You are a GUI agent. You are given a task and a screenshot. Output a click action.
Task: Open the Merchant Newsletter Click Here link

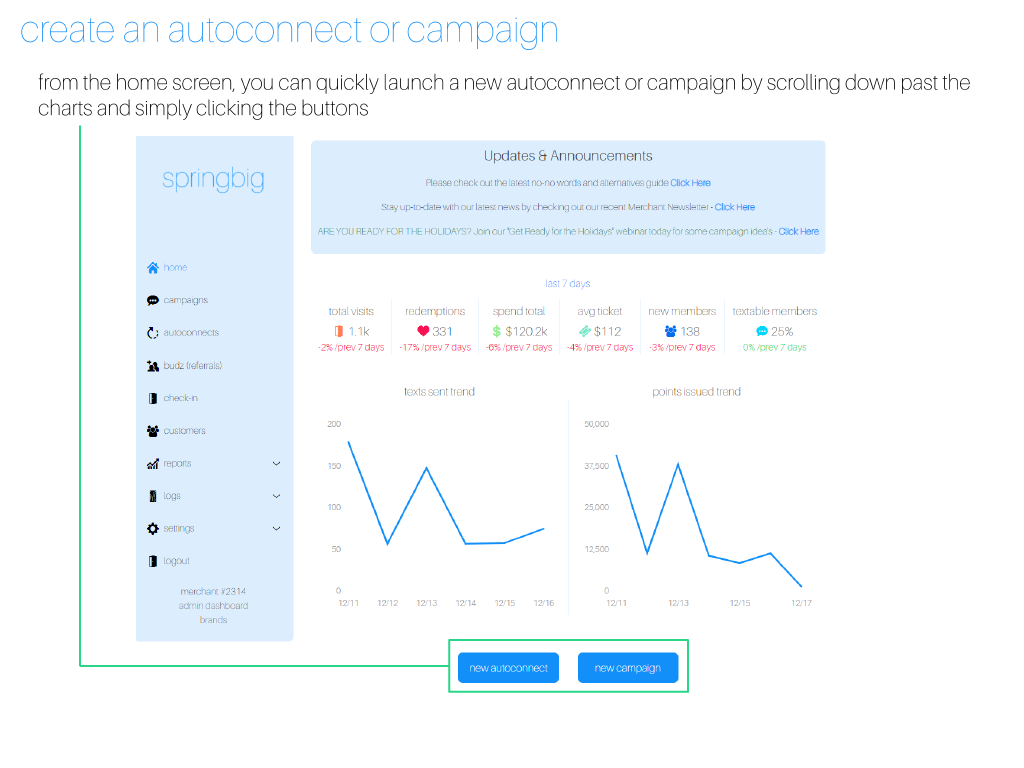point(734,207)
